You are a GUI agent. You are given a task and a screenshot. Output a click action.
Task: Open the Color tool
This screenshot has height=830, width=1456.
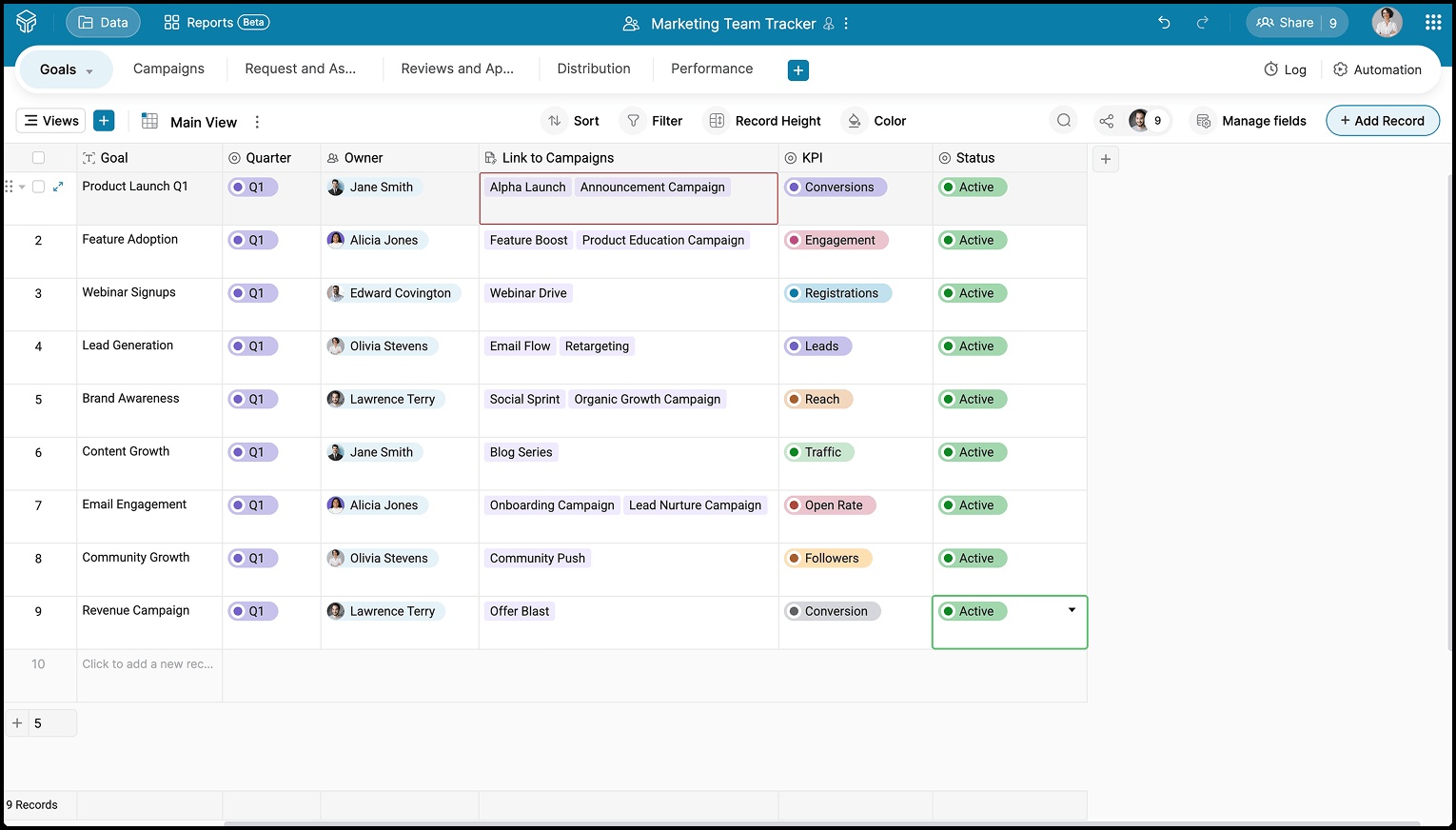tap(876, 121)
